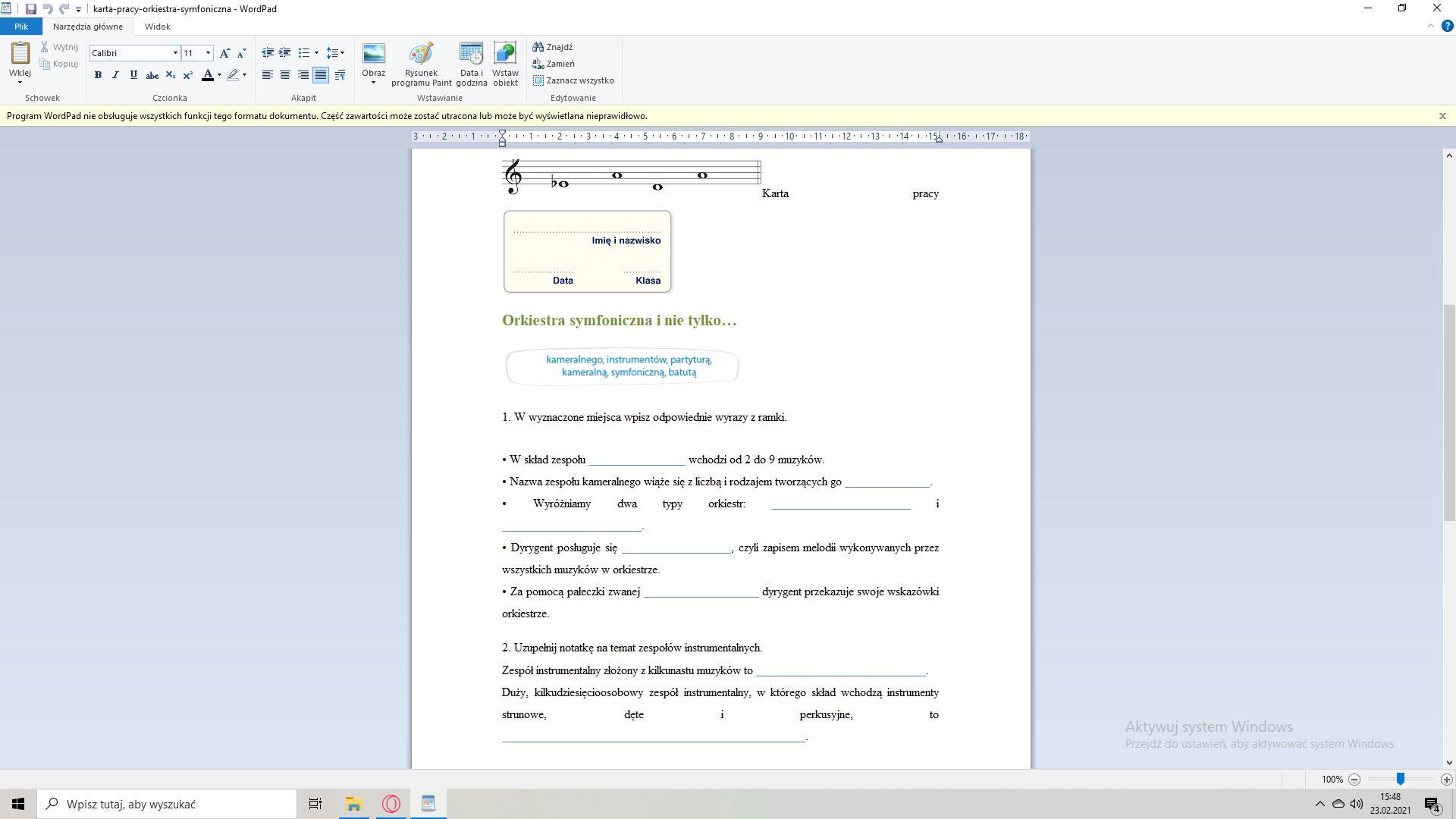Click Znajdź to find text
Screen dimensions: 1456x819
click(x=553, y=47)
